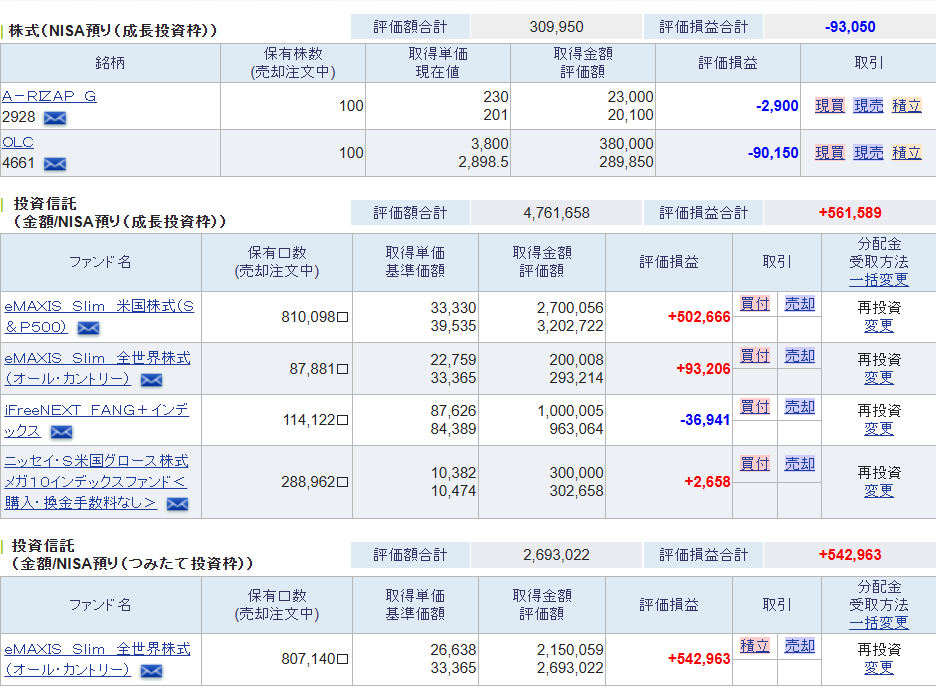Click the mail icon beside OLC 4661
This screenshot has height=690, width=936.
click(55, 164)
